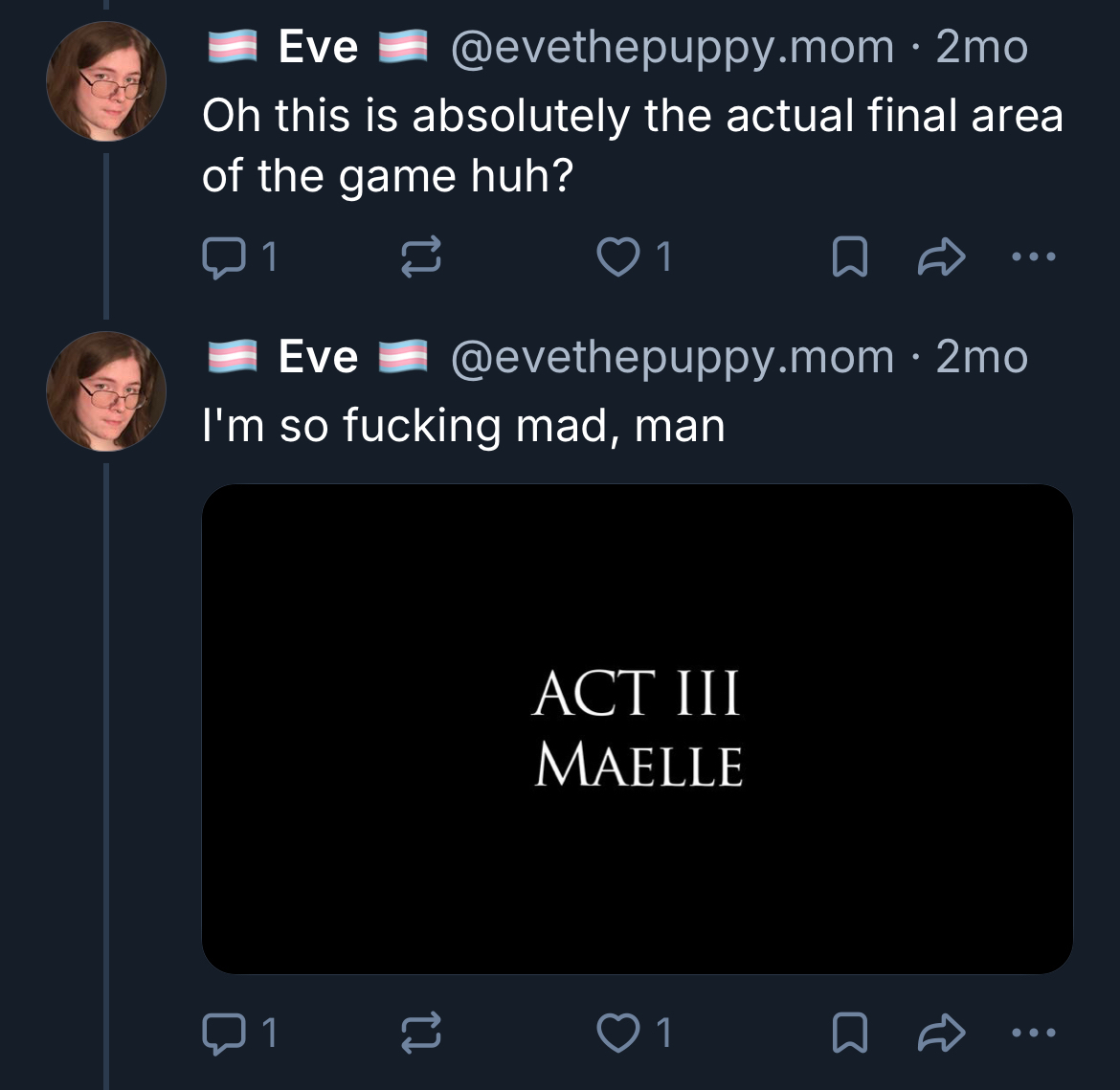The height and width of the screenshot is (1090, 1120).
Task: Like the "actual final area" post
Action: [x=618, y=256]
